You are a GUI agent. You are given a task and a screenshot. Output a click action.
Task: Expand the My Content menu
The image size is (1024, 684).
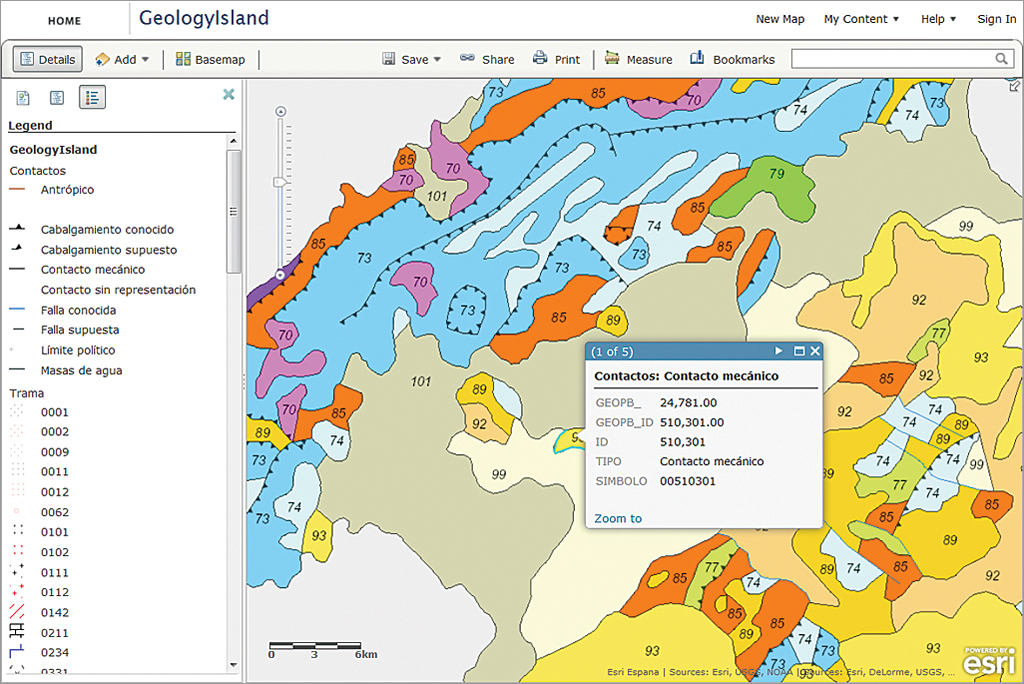pos(861,19)
